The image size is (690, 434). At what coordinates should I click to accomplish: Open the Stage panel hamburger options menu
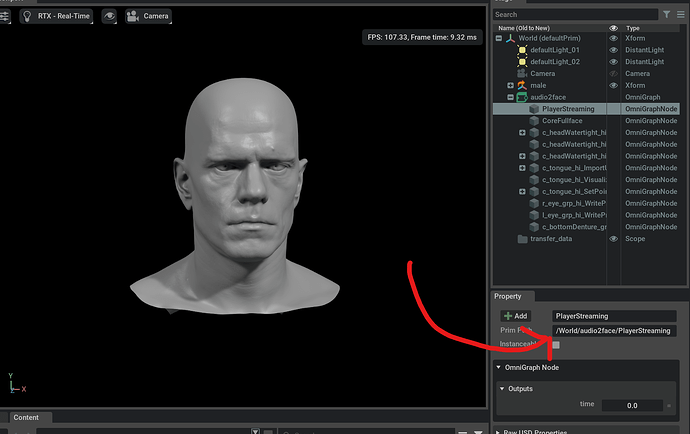682,14
